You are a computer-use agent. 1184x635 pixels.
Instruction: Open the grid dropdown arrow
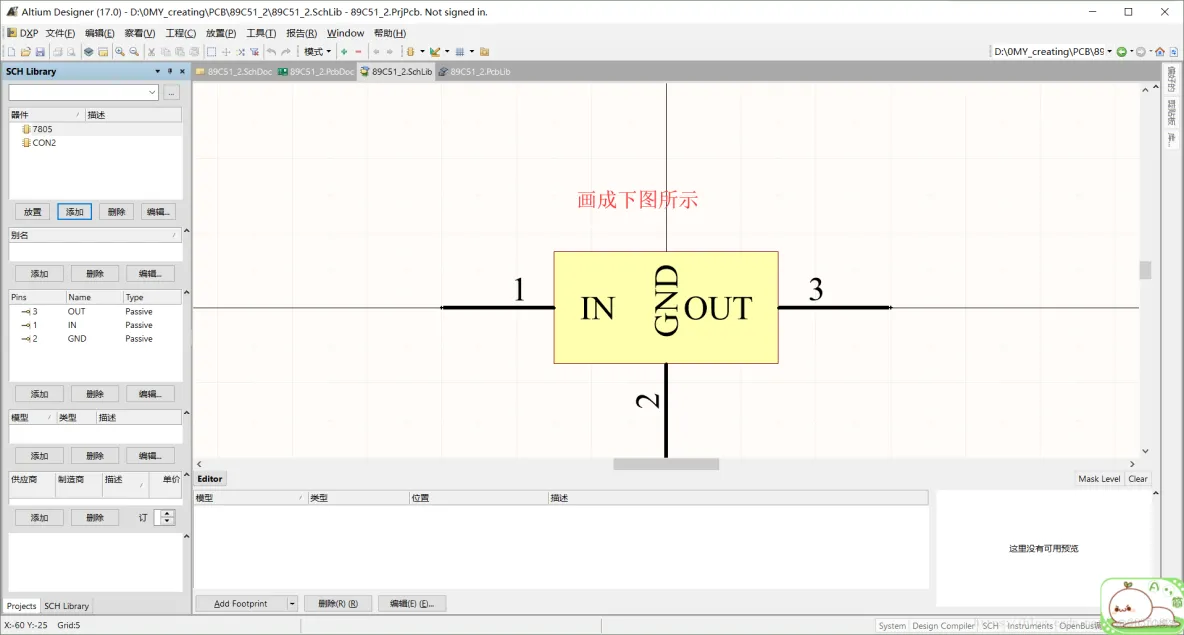(472, 52)
